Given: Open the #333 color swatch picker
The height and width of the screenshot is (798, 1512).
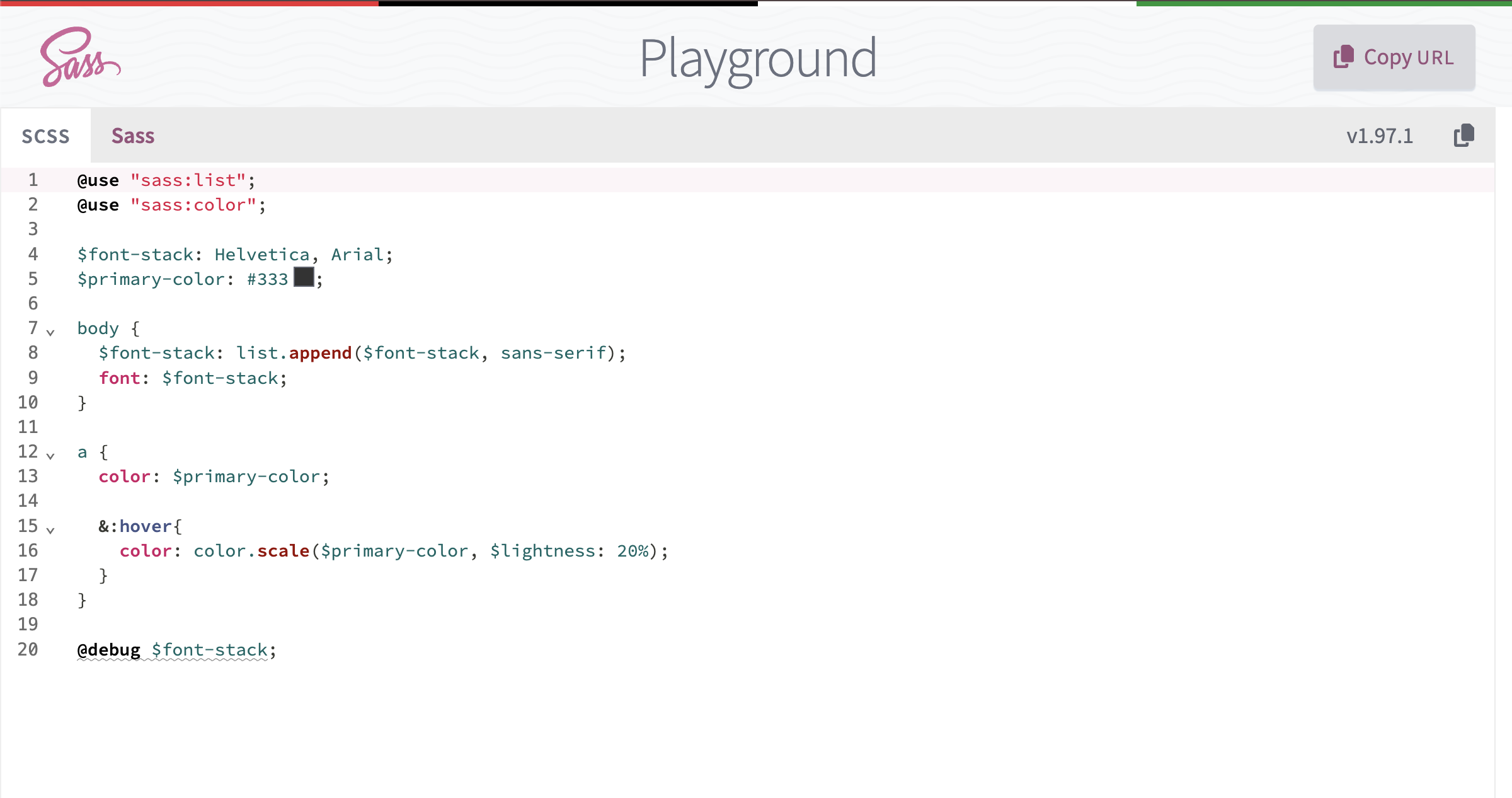Looking at the screenshot, I should tap(304, 277).
